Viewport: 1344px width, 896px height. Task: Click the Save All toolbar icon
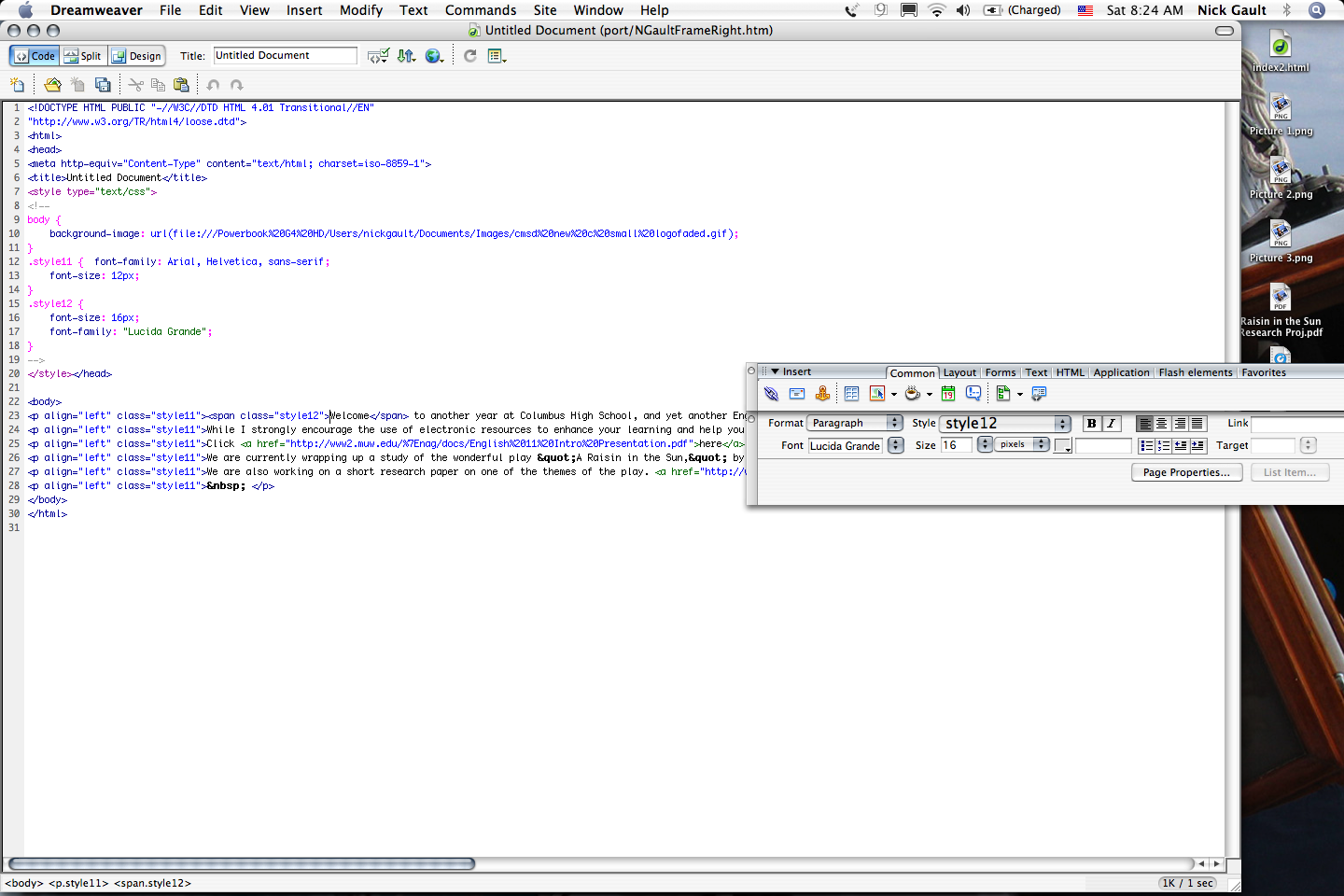point(104,85)
